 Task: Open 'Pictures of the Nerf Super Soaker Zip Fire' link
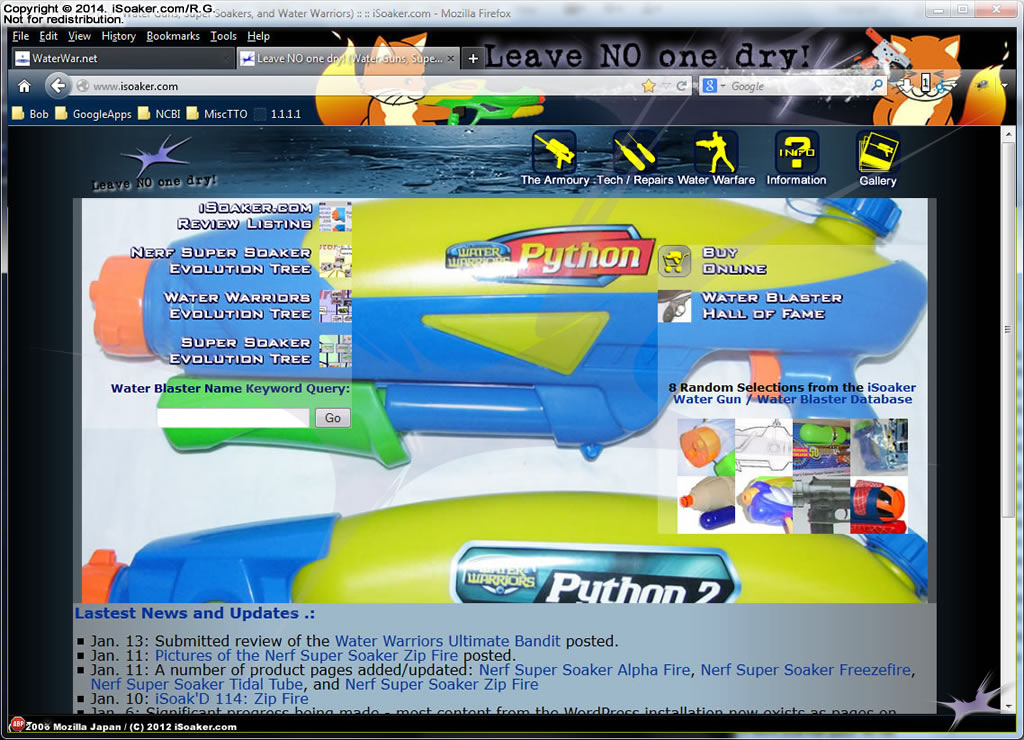307,656
